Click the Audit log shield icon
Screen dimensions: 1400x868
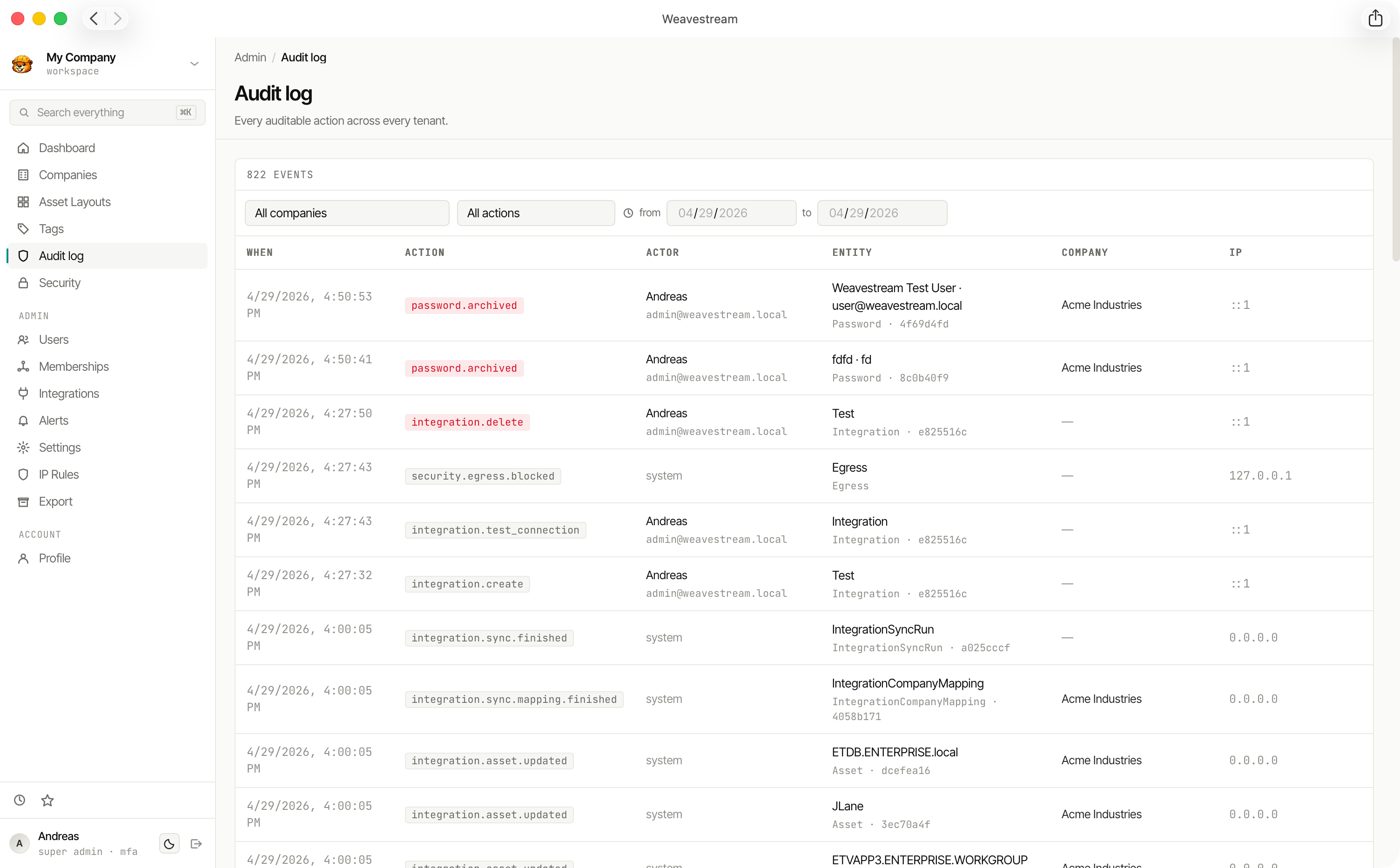[x=23, y=256]
